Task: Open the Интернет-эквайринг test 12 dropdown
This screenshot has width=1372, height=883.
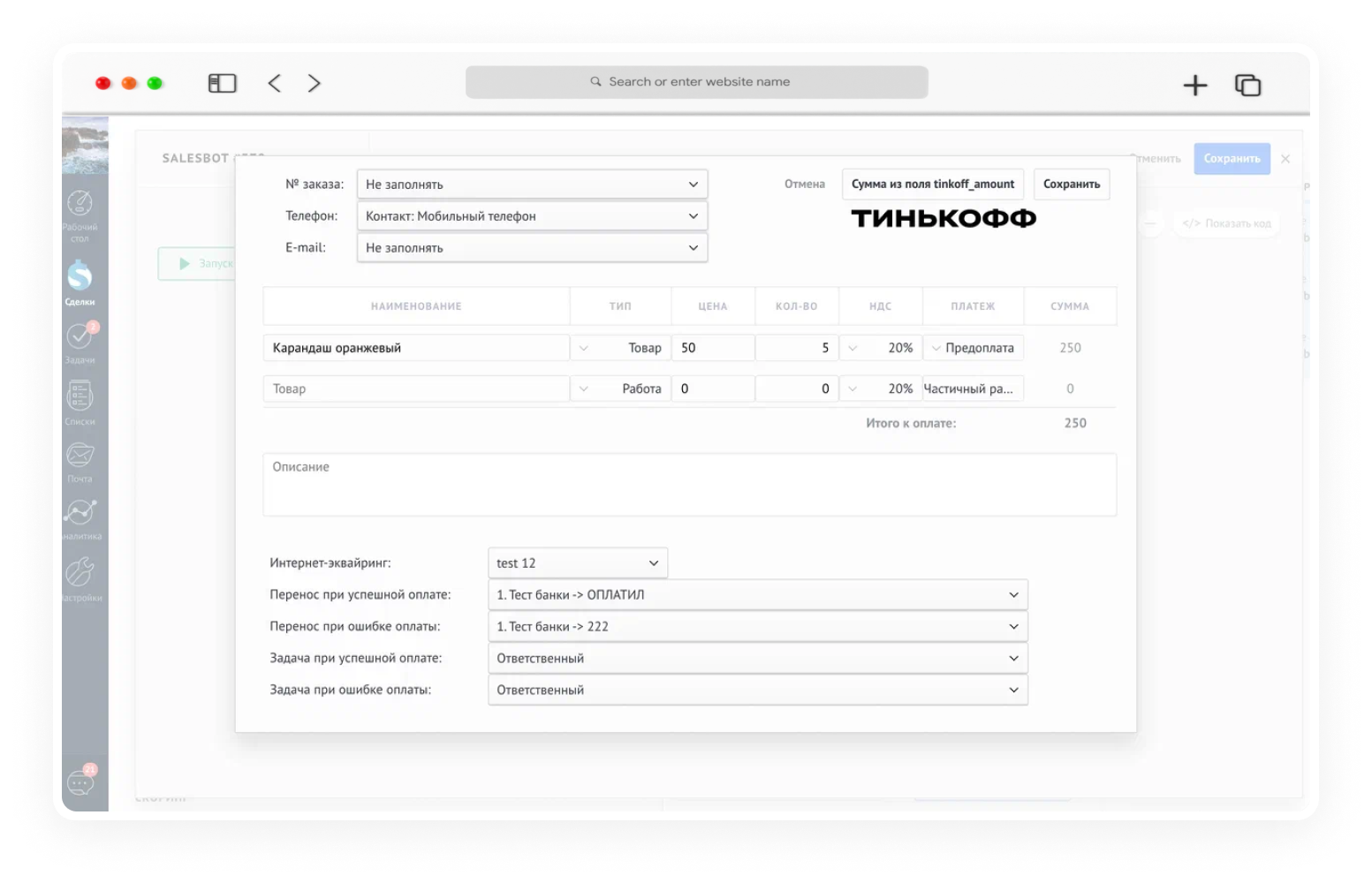Action: coord(578,563)
